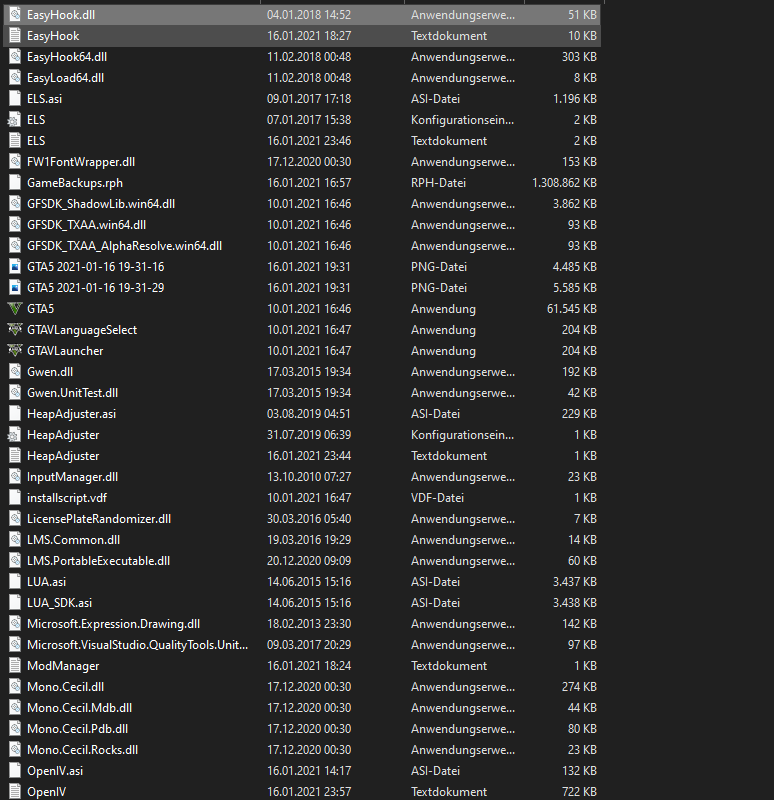Click the date 18.02.2013 23:30
This screenshot has height=800, width=774.
(x=309, y=623)
